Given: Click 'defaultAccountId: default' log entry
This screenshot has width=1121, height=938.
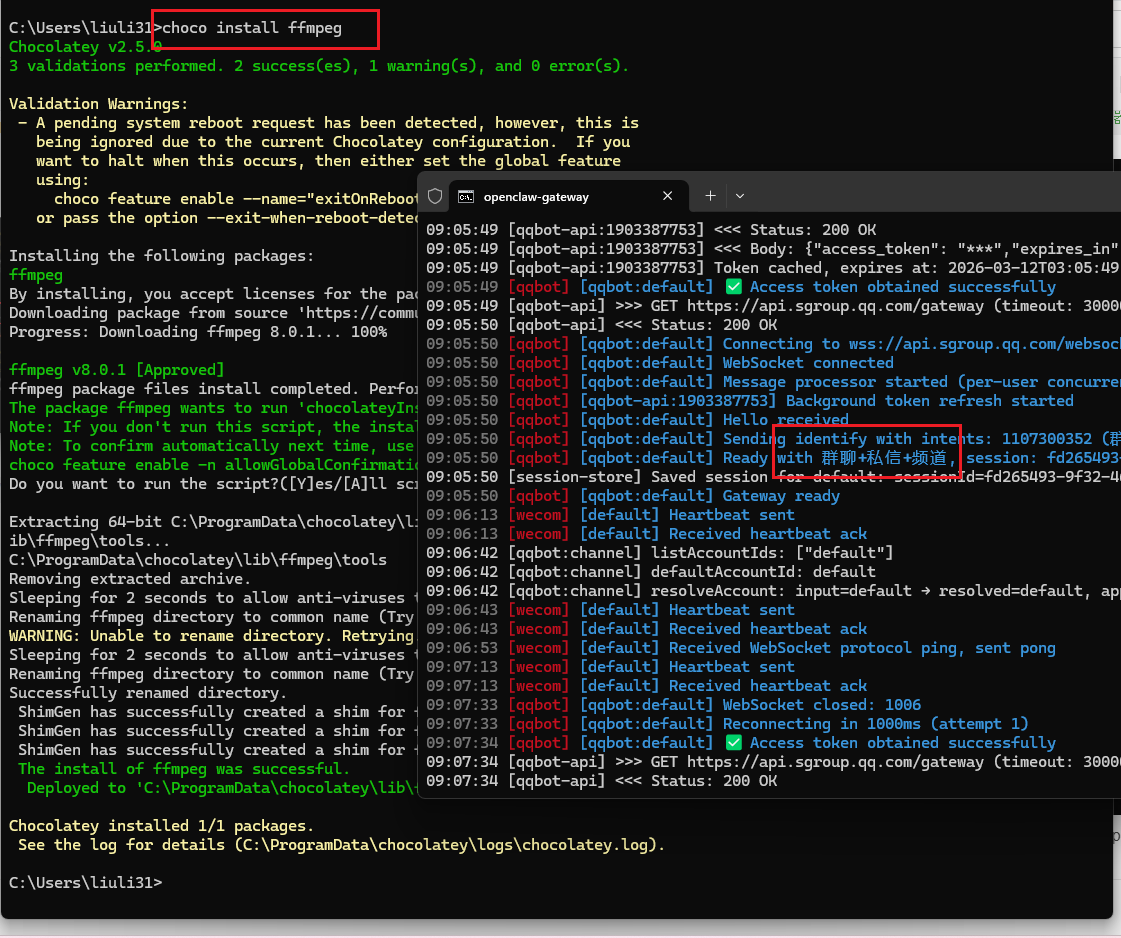Looking at the screenshot, I should (764, 572).
